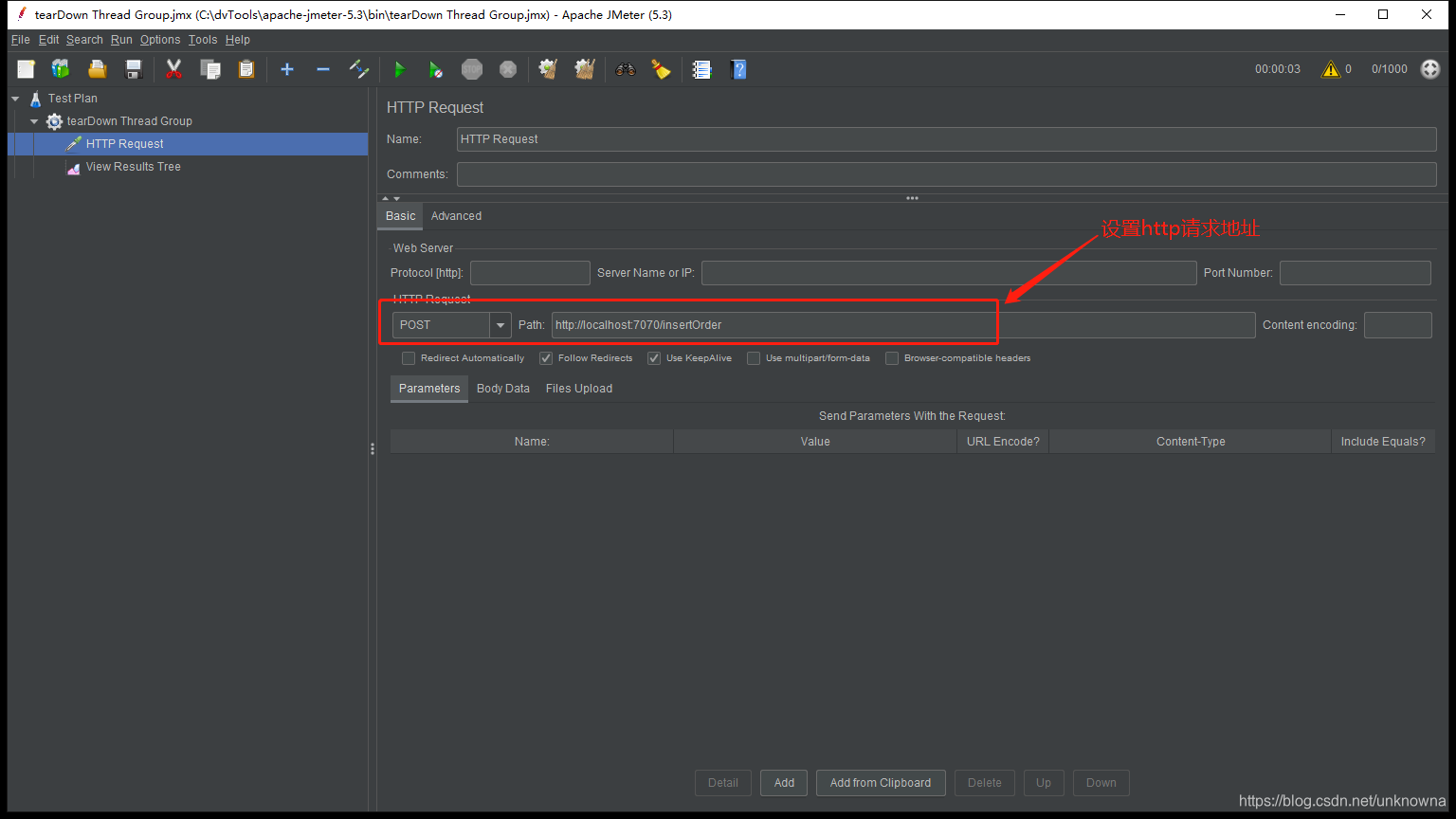Select HTTP Request node in the tree
The width and height of the screenshot is (1456, 819).
click(x=124, y=144)
